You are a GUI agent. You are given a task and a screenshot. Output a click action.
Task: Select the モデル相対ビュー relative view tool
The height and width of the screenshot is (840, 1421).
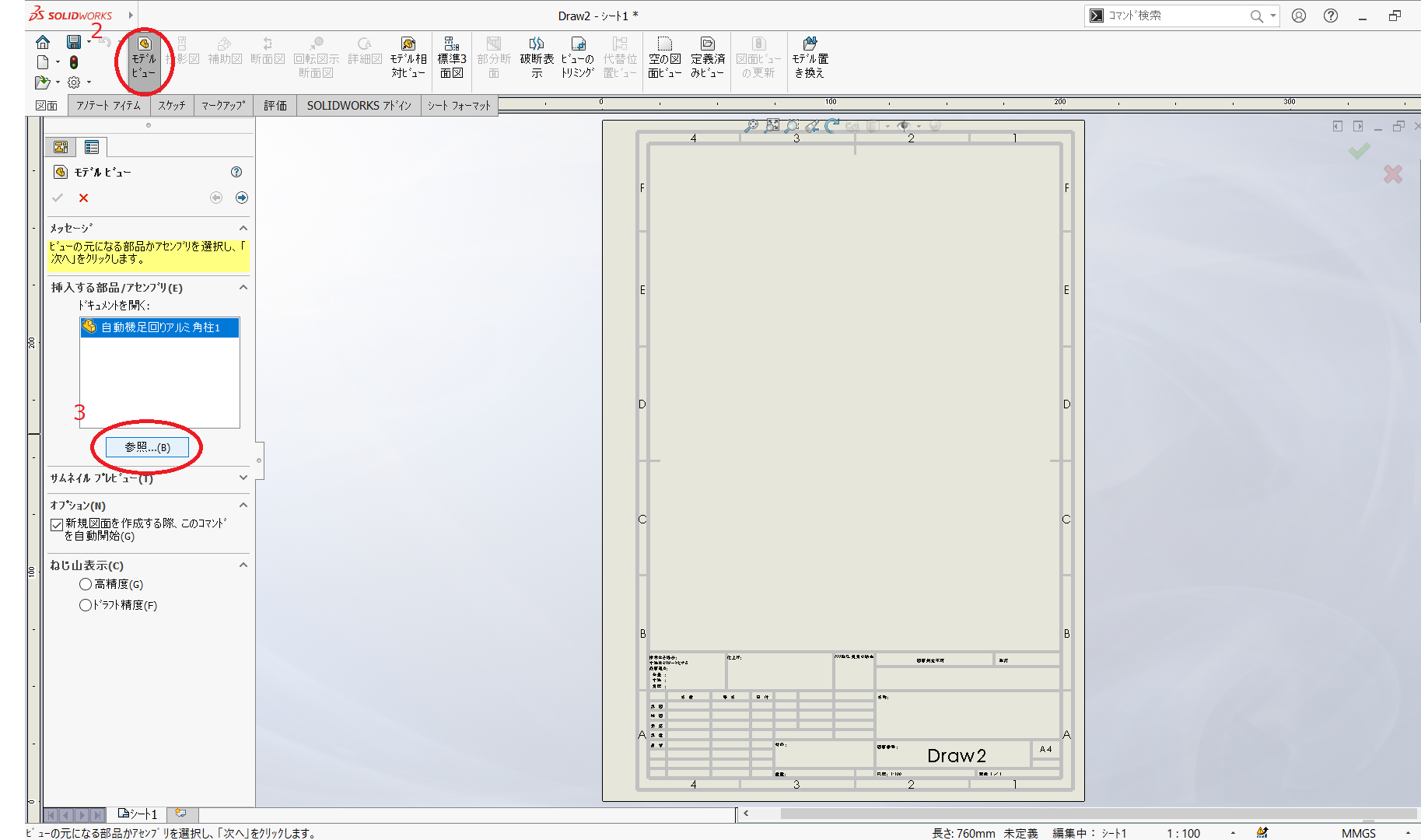pyautogui.click(x=408, y=58)
